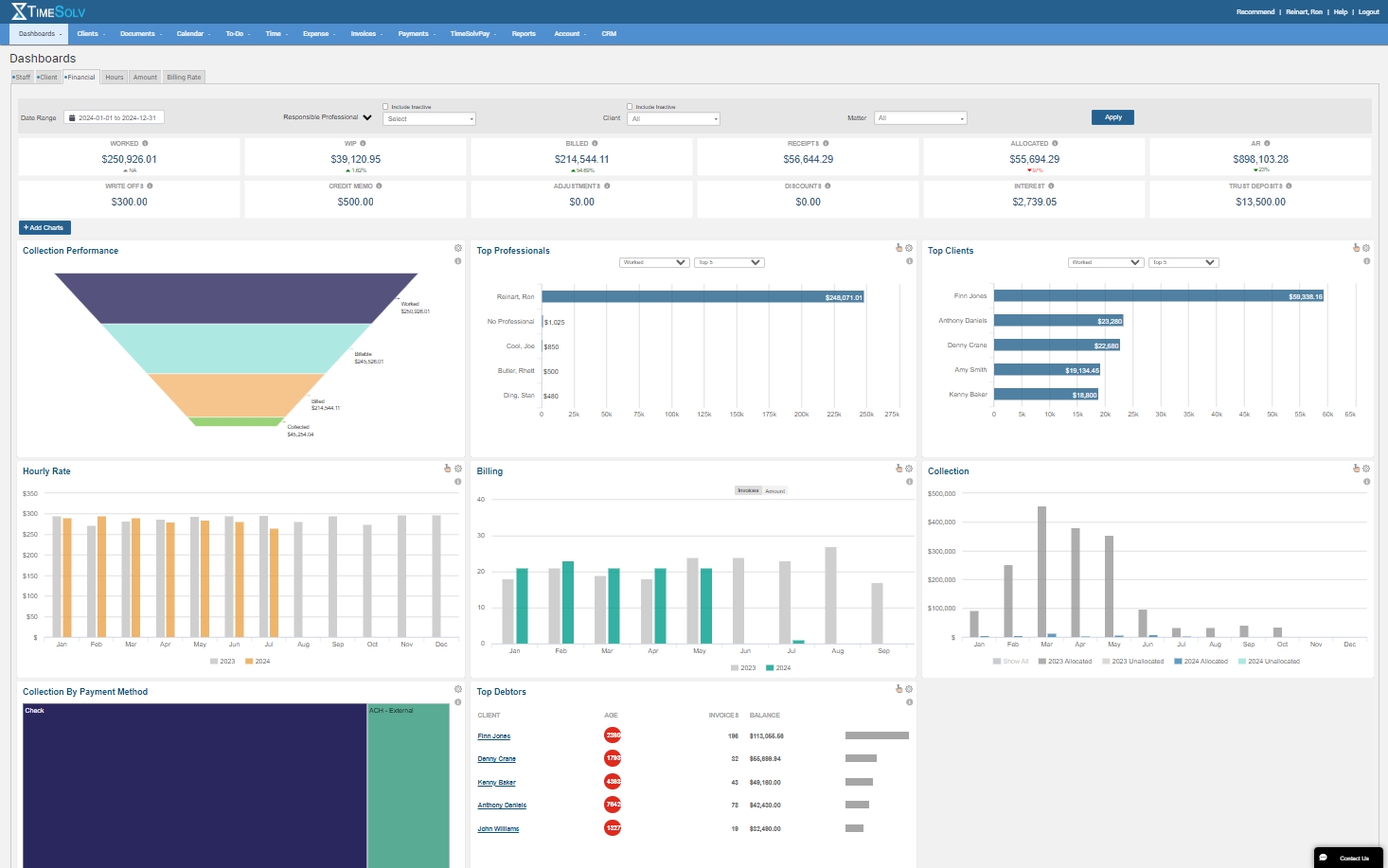1388x868 pixels.
Task: Click the Logout link
Action: click(1368, 12)
